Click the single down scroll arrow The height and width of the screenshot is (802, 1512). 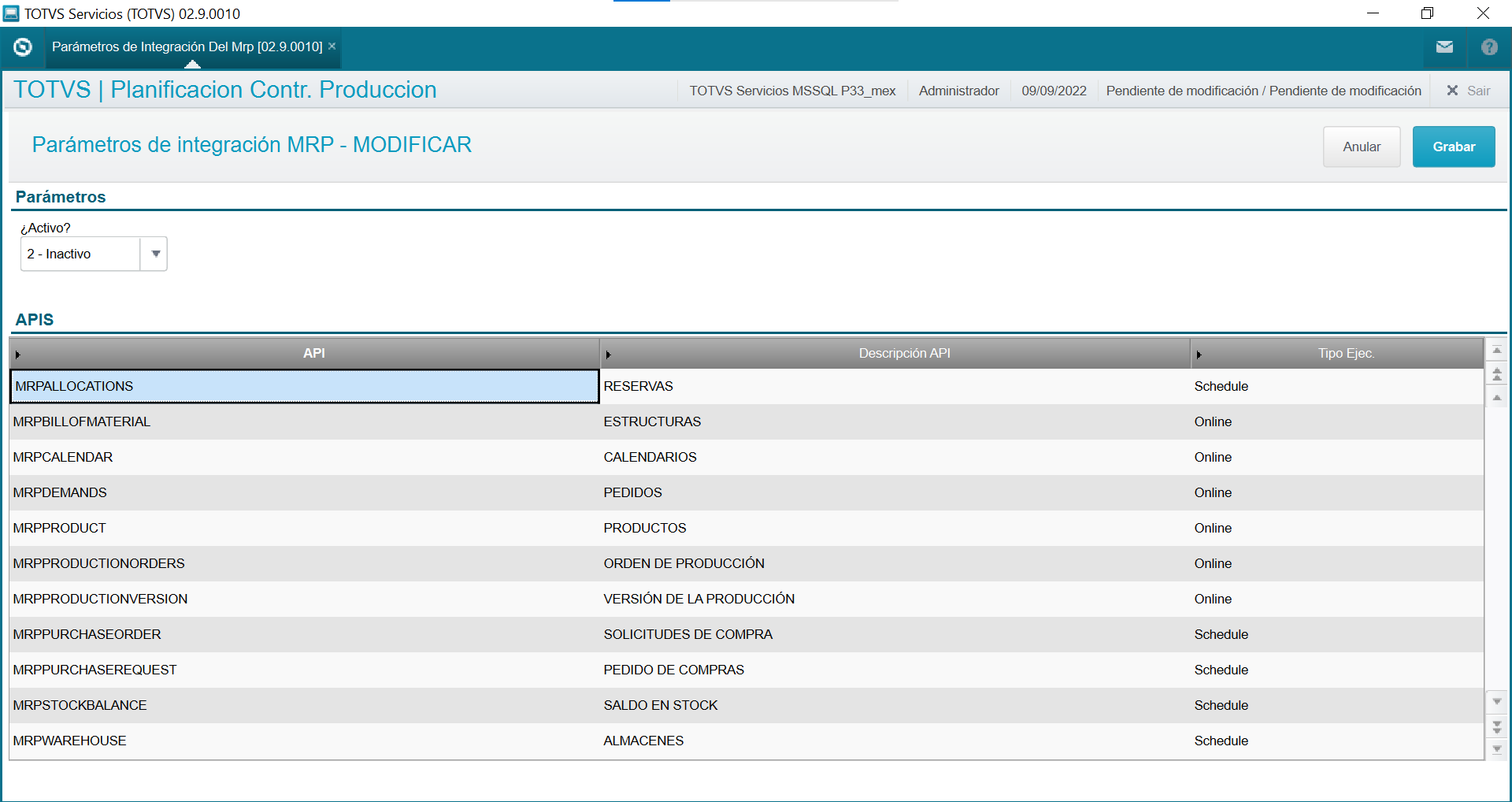[1497, 701]
